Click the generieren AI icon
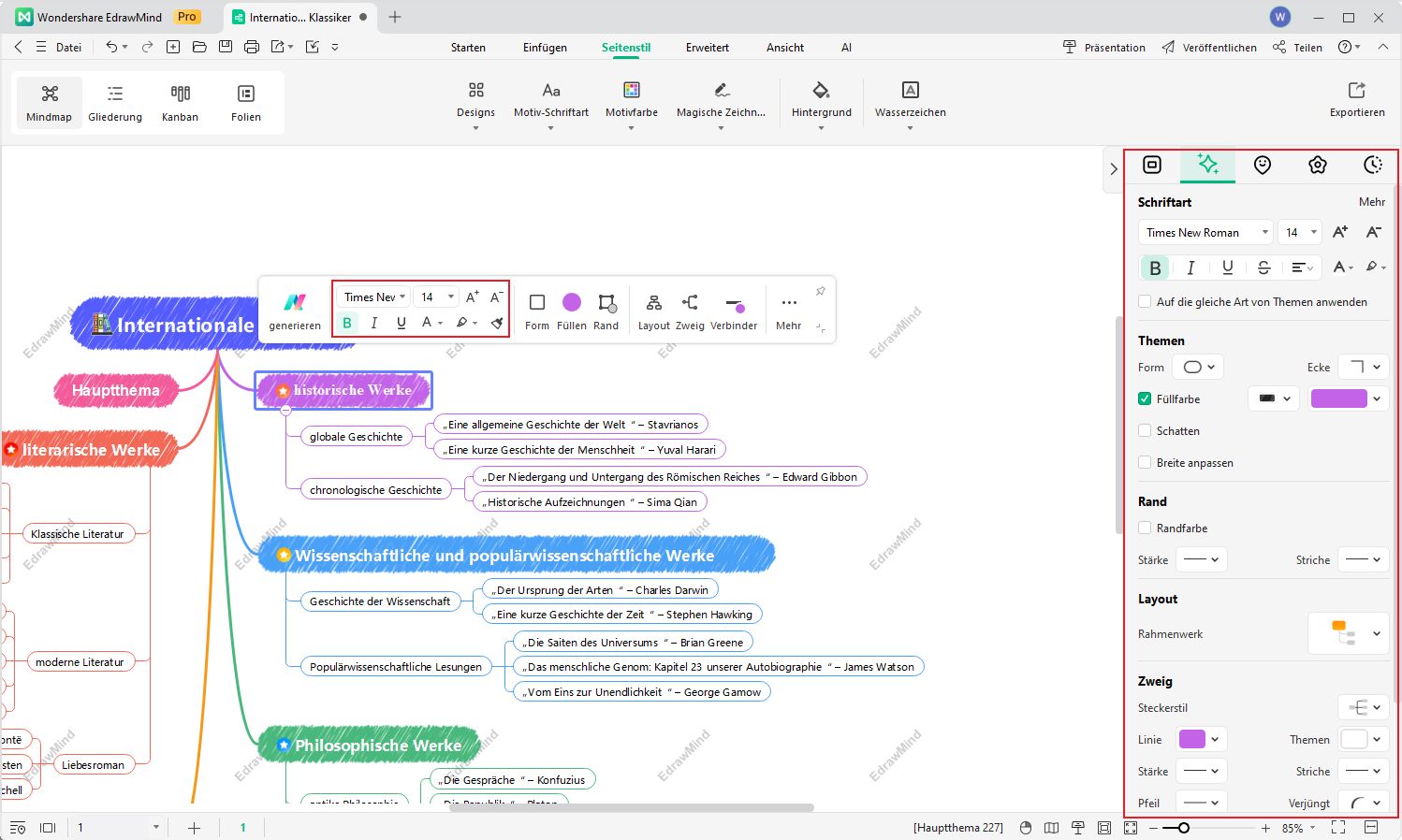This screenshot has width=1402, height=840. coord(295,303)
